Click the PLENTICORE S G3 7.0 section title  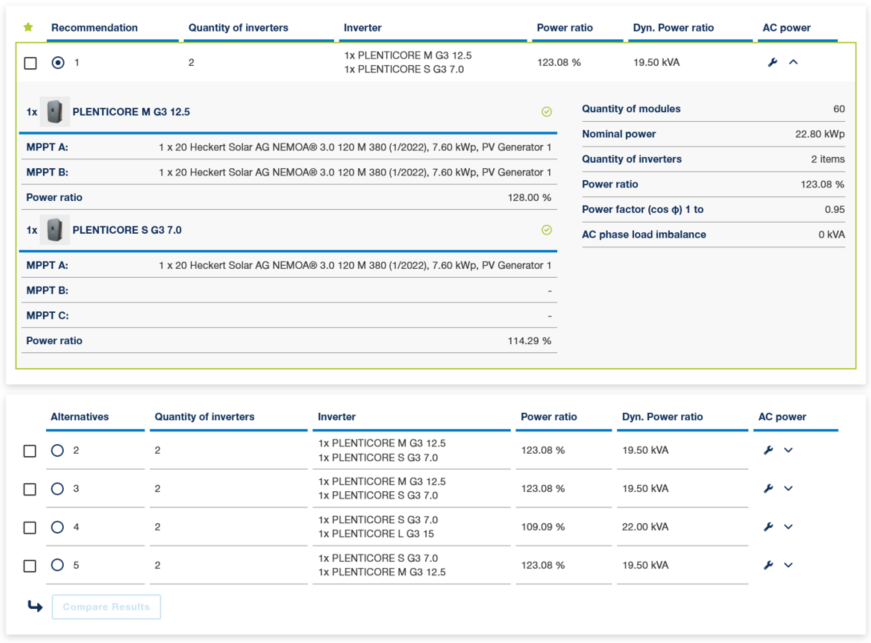point(127,230)
